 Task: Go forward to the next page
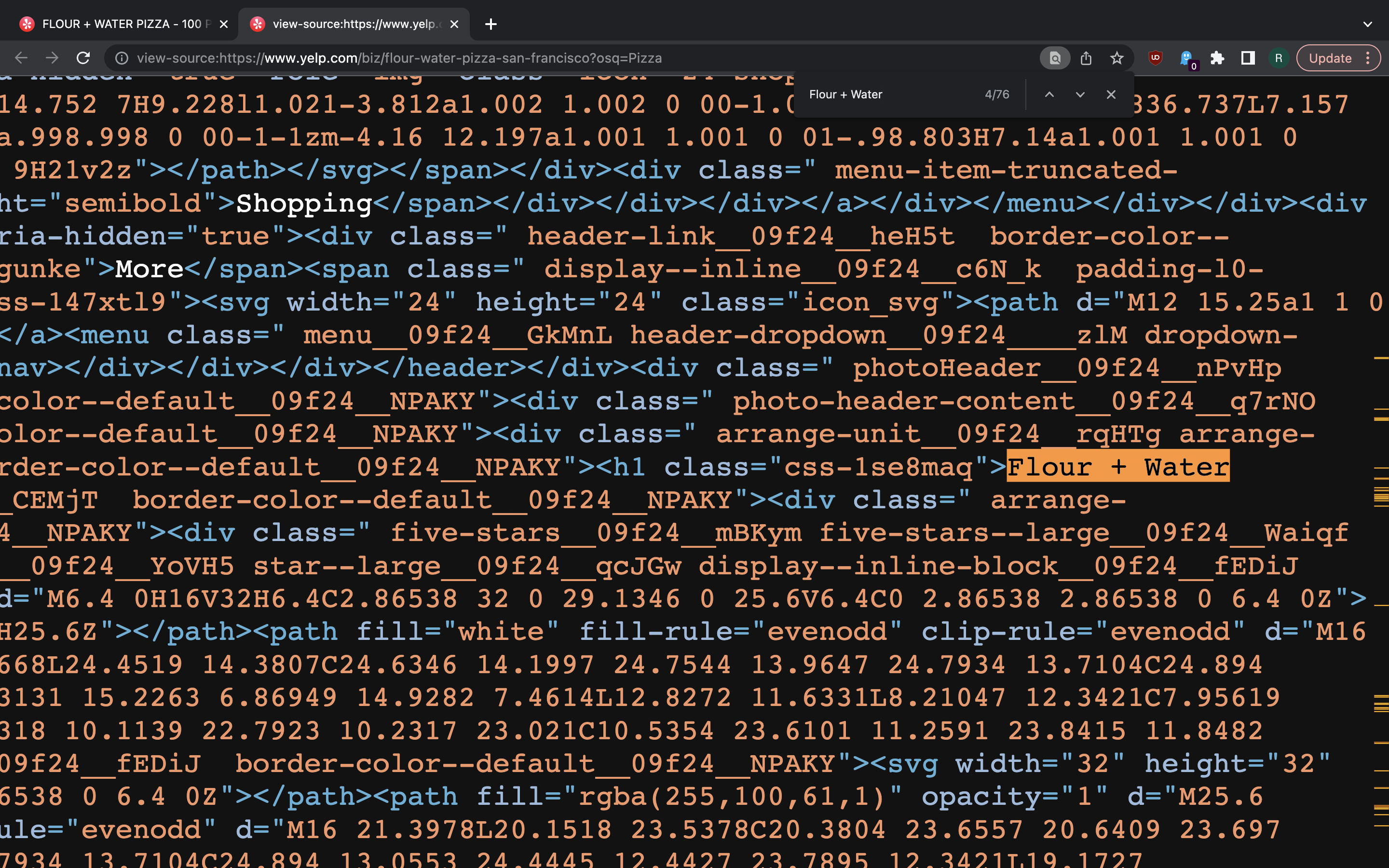pos(52,58)
